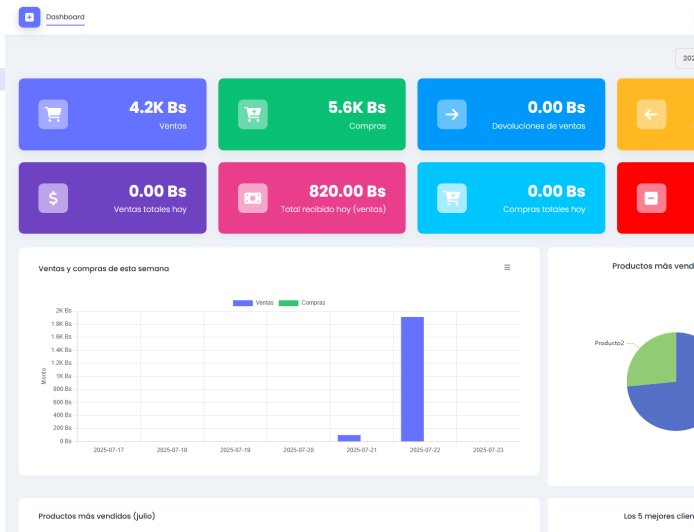Click the green Producto2 pie slice
Image resolution: width=694 pixels, height=532 pixels.
(657, 361)
